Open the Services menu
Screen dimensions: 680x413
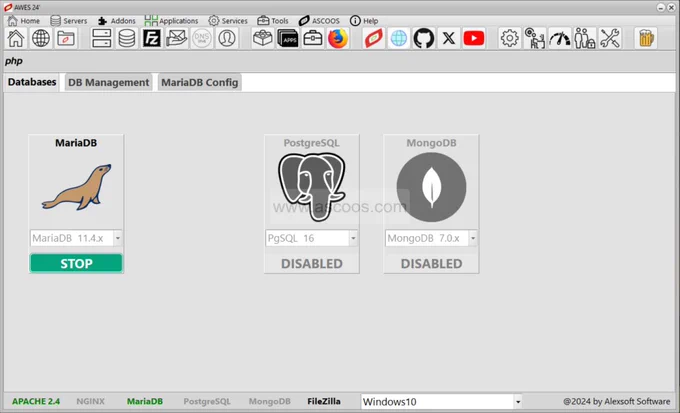[228, 20]
